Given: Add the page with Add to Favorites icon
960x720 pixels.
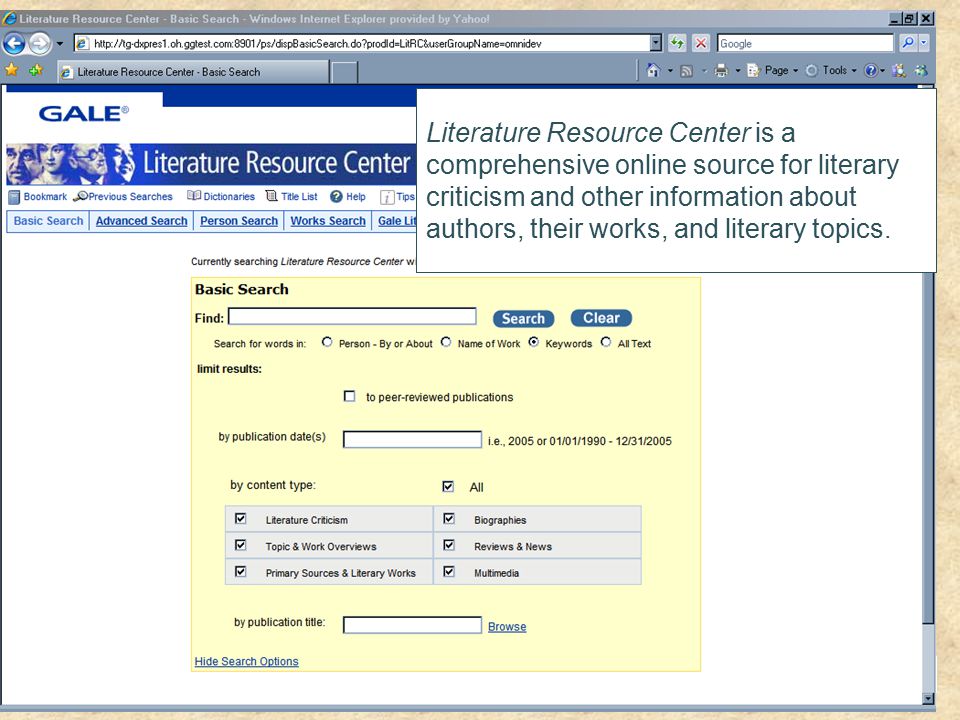Looking at the screenshot, I should coord(36,70).
